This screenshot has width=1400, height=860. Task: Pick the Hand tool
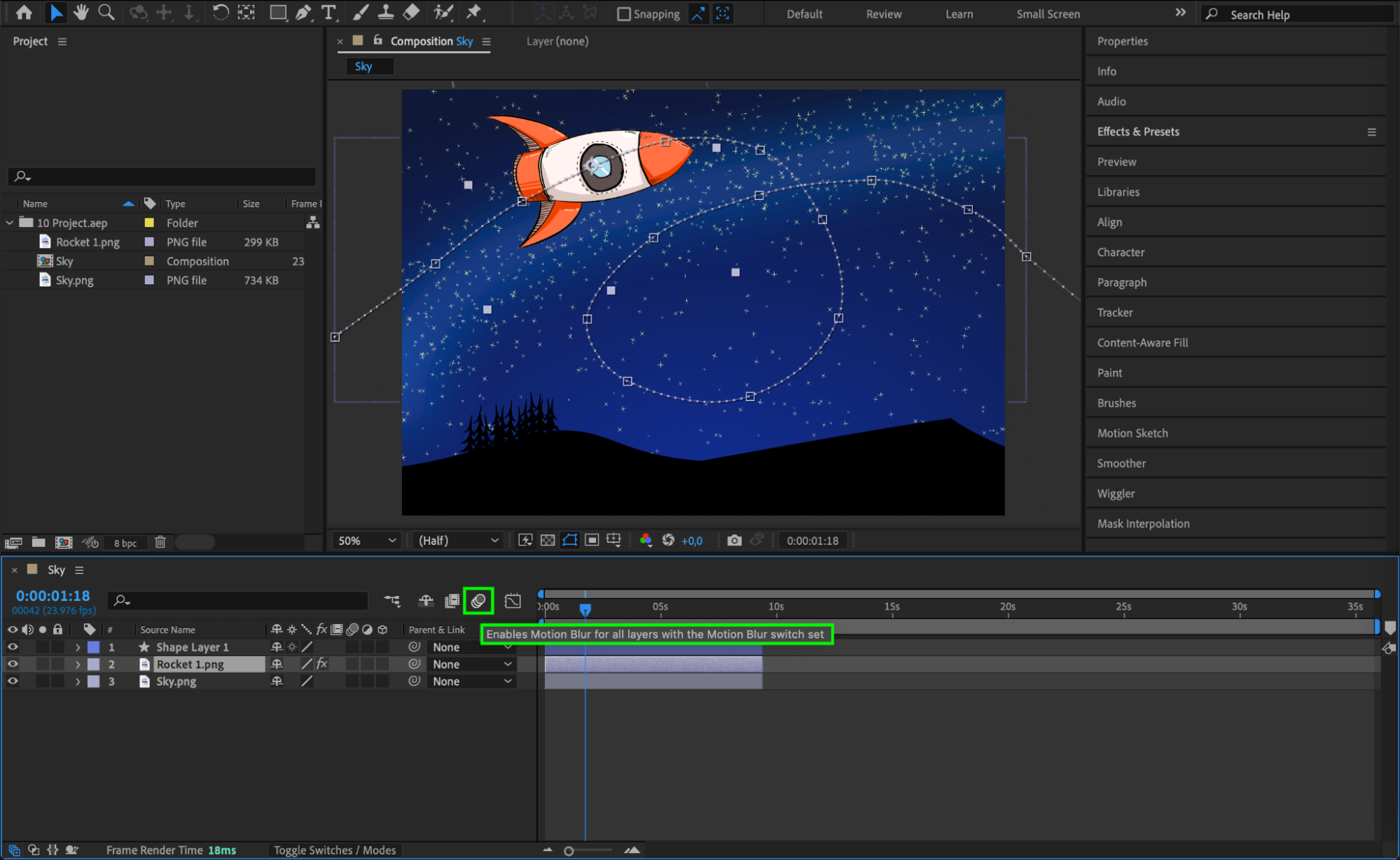81,13
